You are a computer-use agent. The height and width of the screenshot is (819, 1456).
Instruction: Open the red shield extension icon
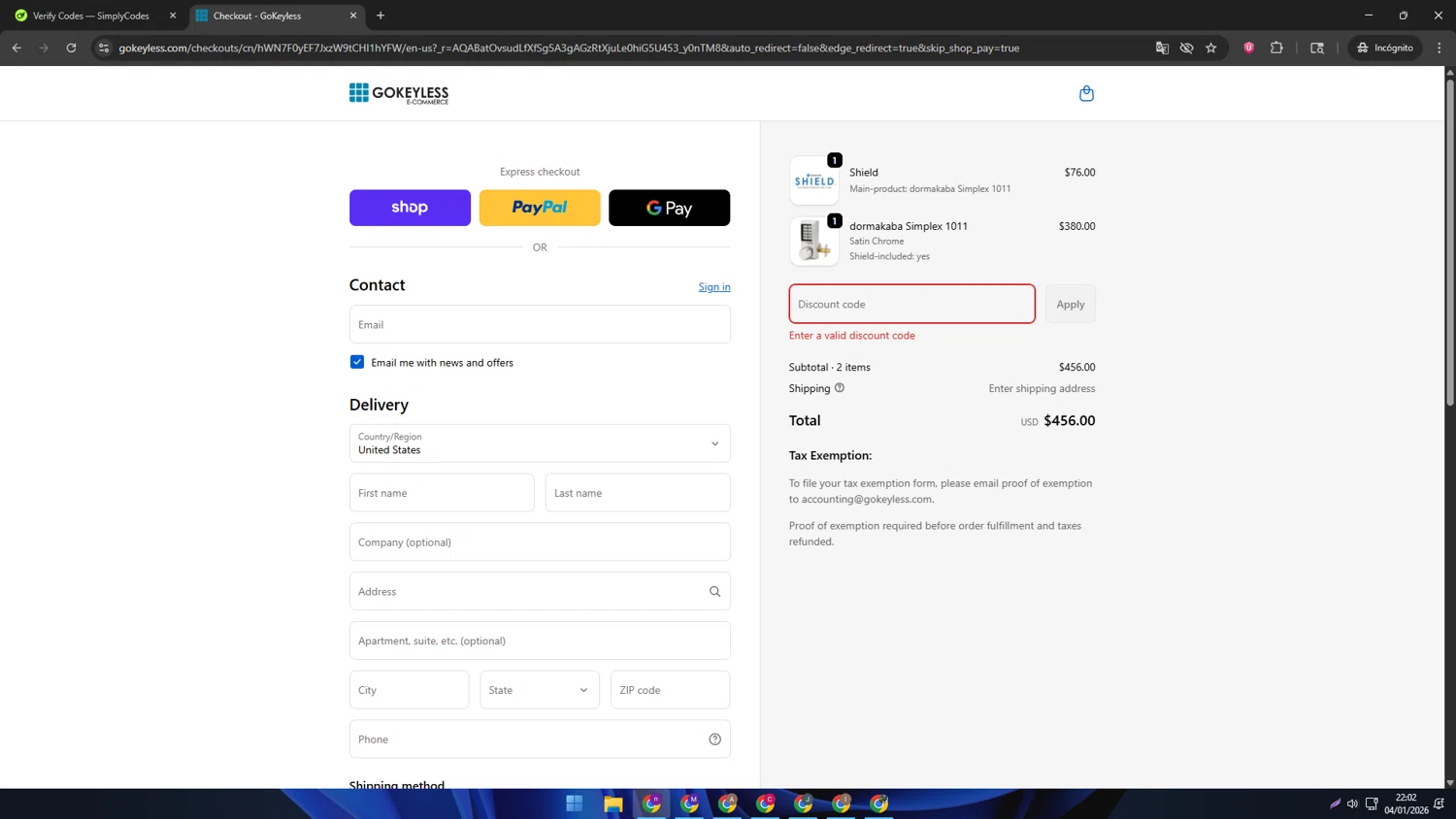[1249, 48]
